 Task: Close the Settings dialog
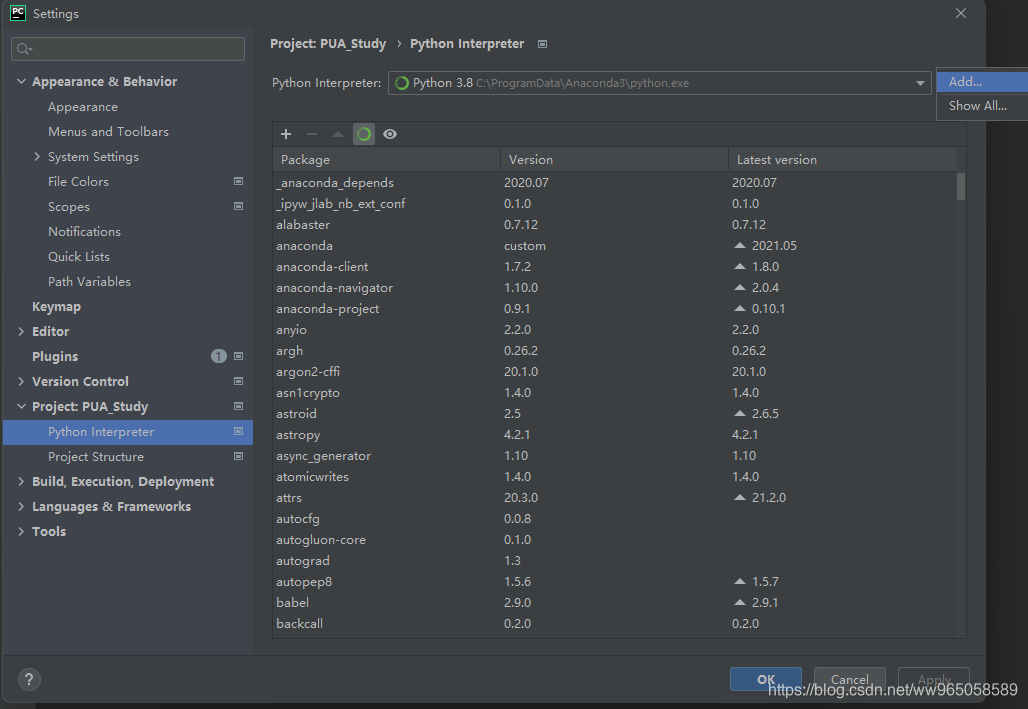[960, 13]
